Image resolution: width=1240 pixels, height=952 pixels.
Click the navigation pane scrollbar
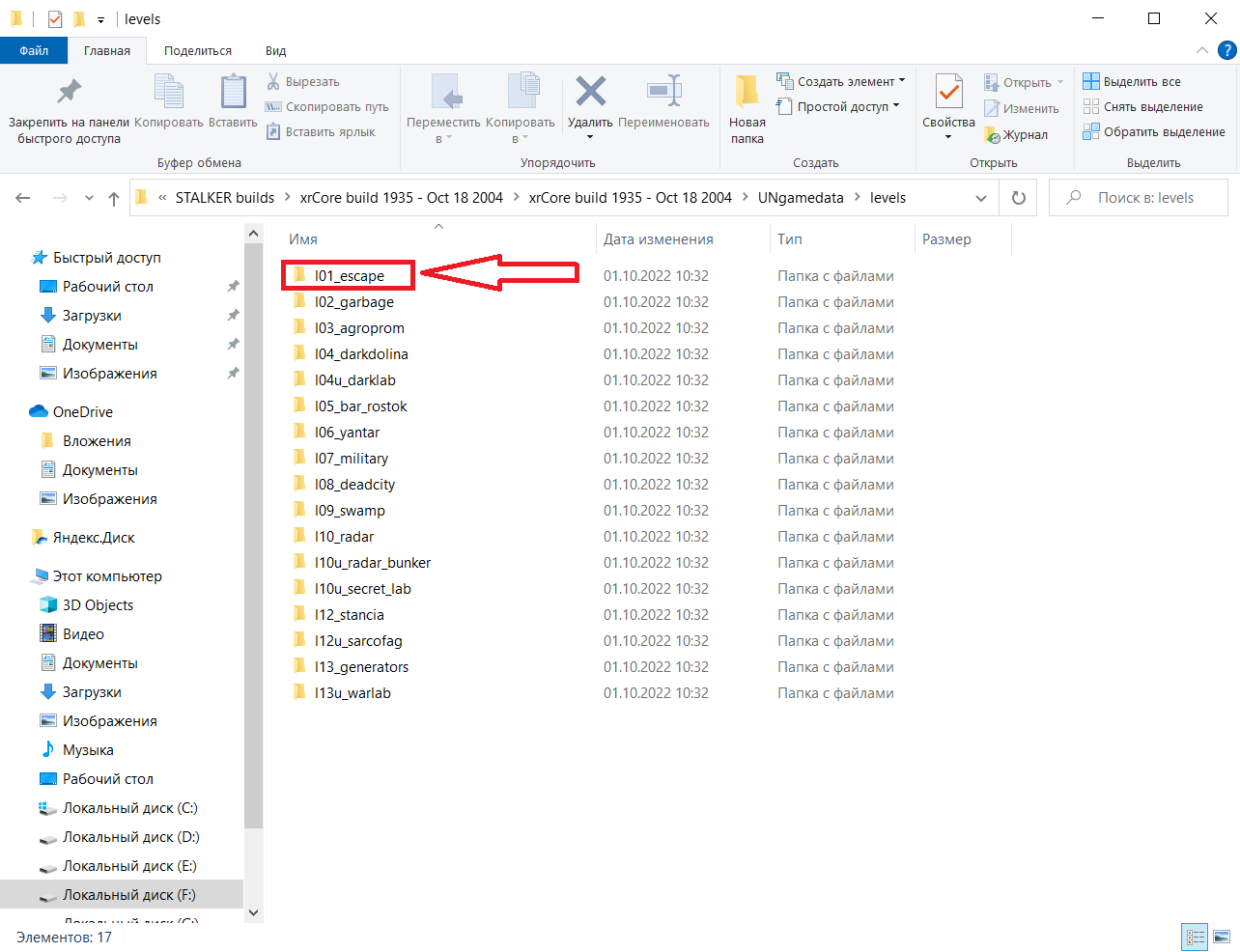pos(253,536)
